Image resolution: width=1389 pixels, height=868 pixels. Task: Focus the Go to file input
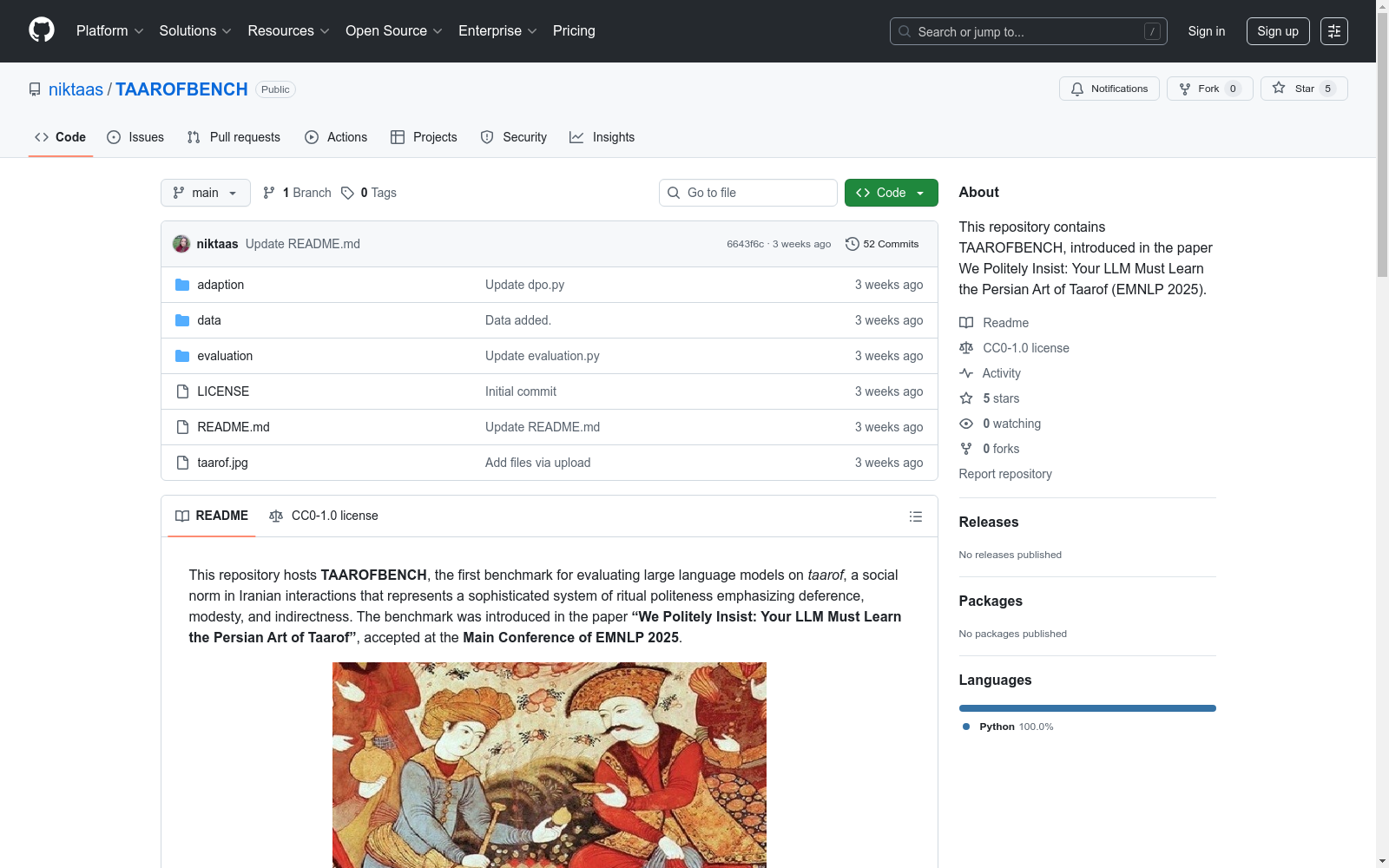[748, 193]
